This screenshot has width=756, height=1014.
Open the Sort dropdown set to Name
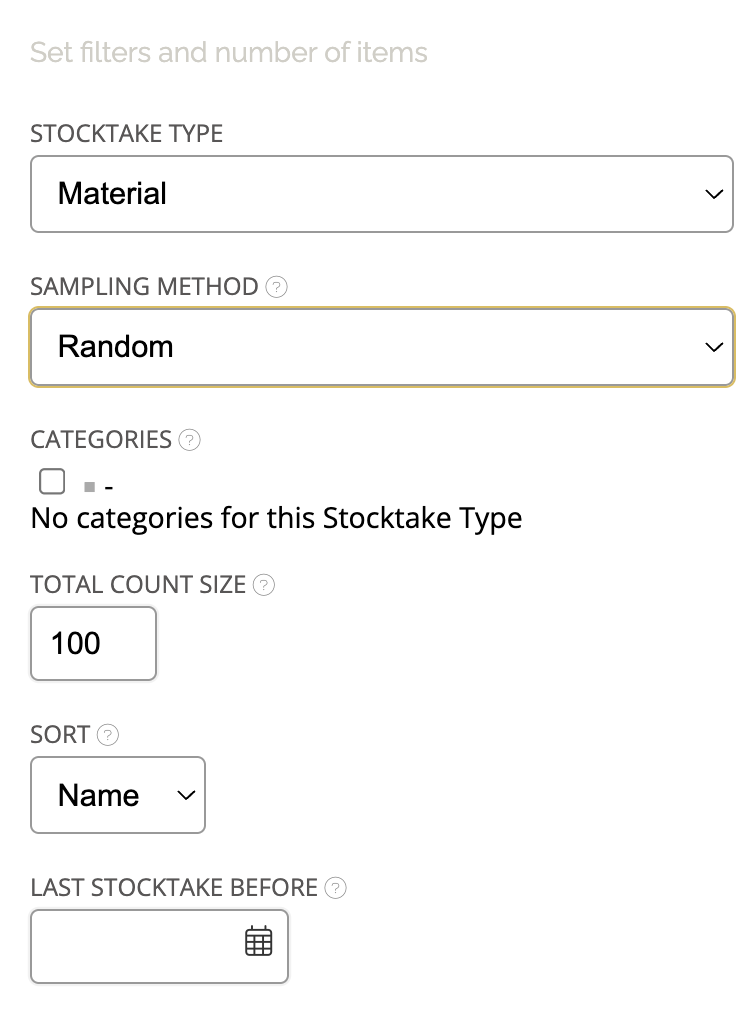pos(118,795)
